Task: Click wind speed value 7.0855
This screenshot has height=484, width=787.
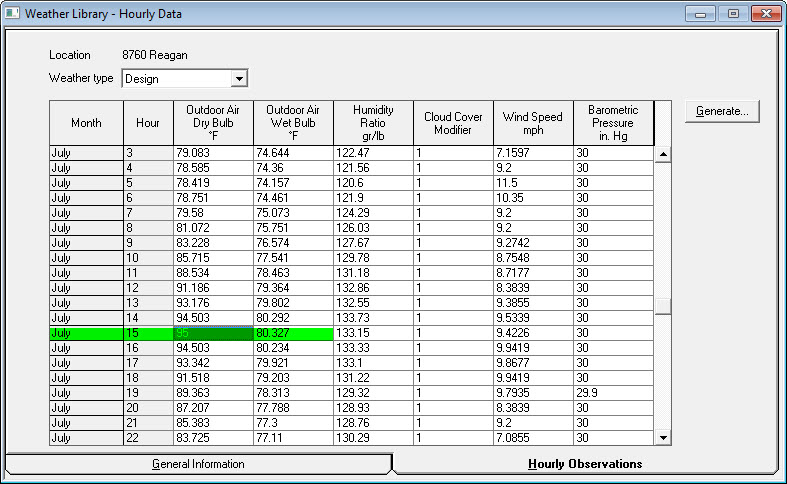Action: coord(533,438)
